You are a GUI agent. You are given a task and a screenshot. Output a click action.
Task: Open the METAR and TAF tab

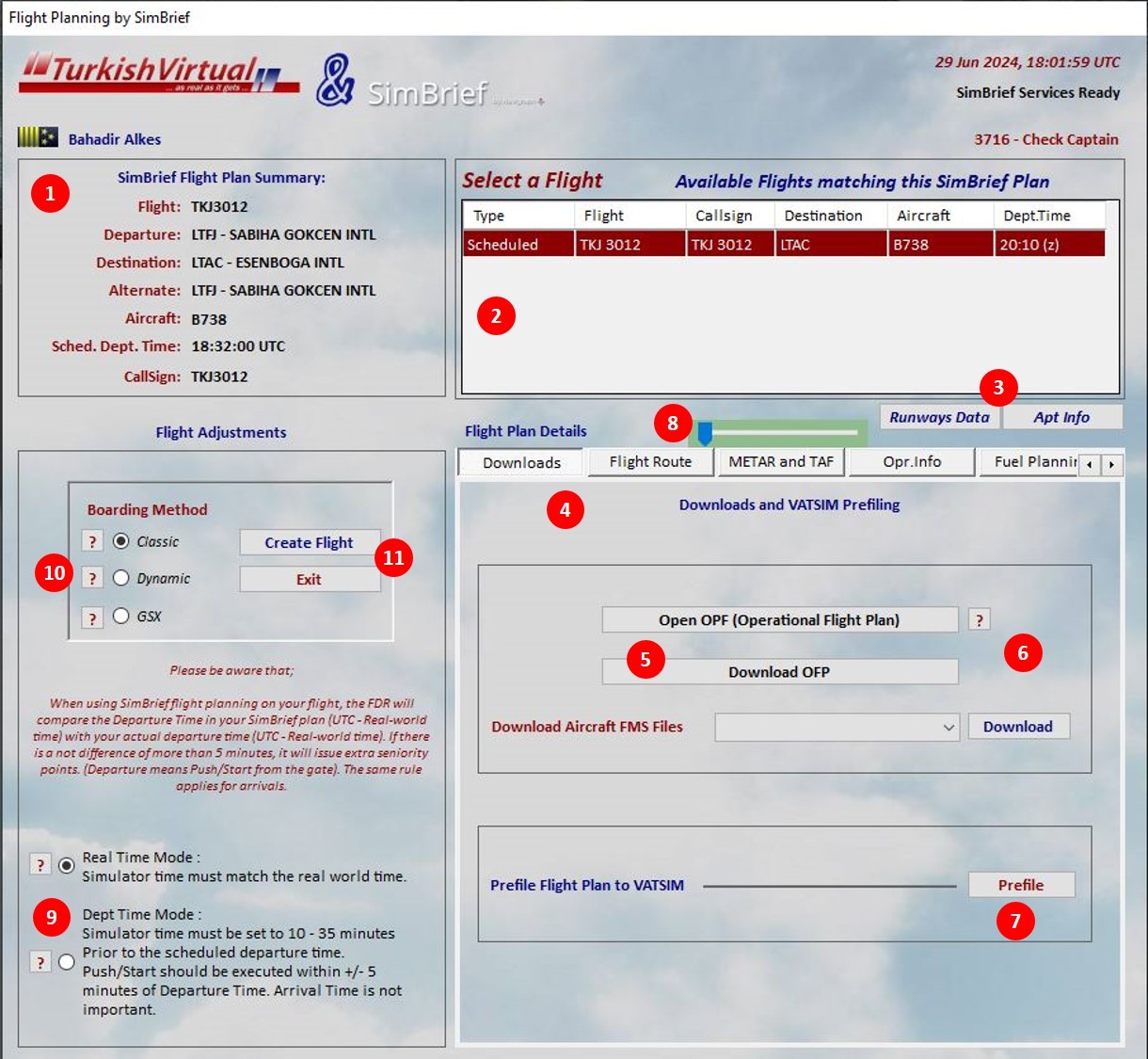click(x=781, y=461)
